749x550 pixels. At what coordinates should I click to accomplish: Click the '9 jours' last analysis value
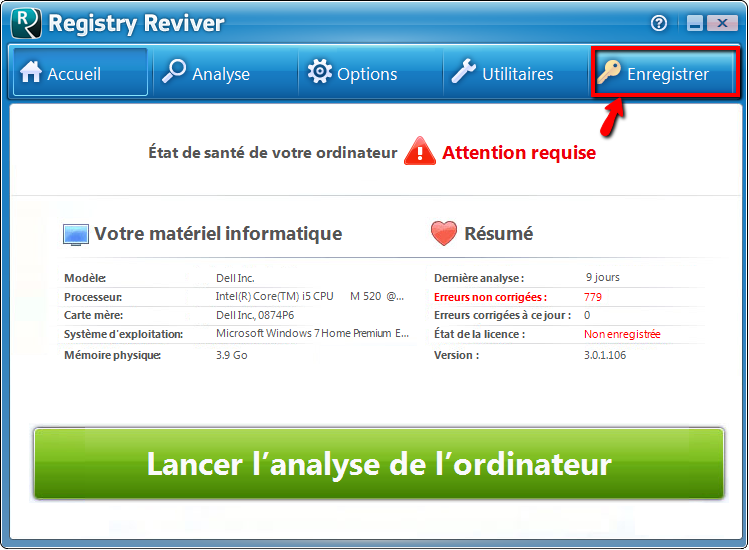tap(603, 278)
